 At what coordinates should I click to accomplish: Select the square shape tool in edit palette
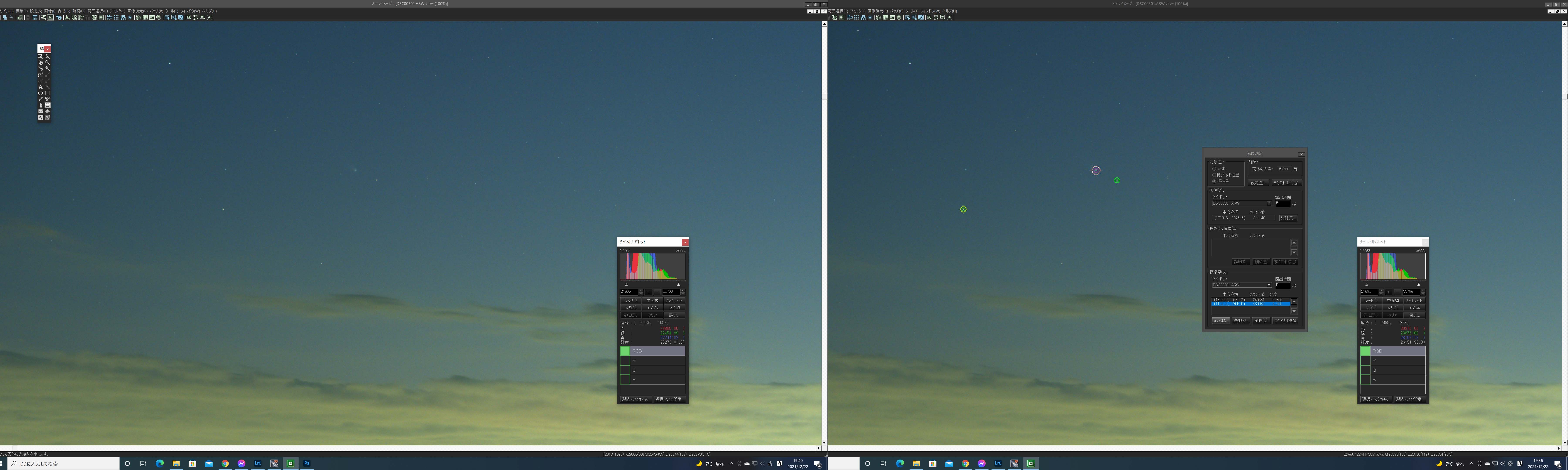(x=47, y=93)
